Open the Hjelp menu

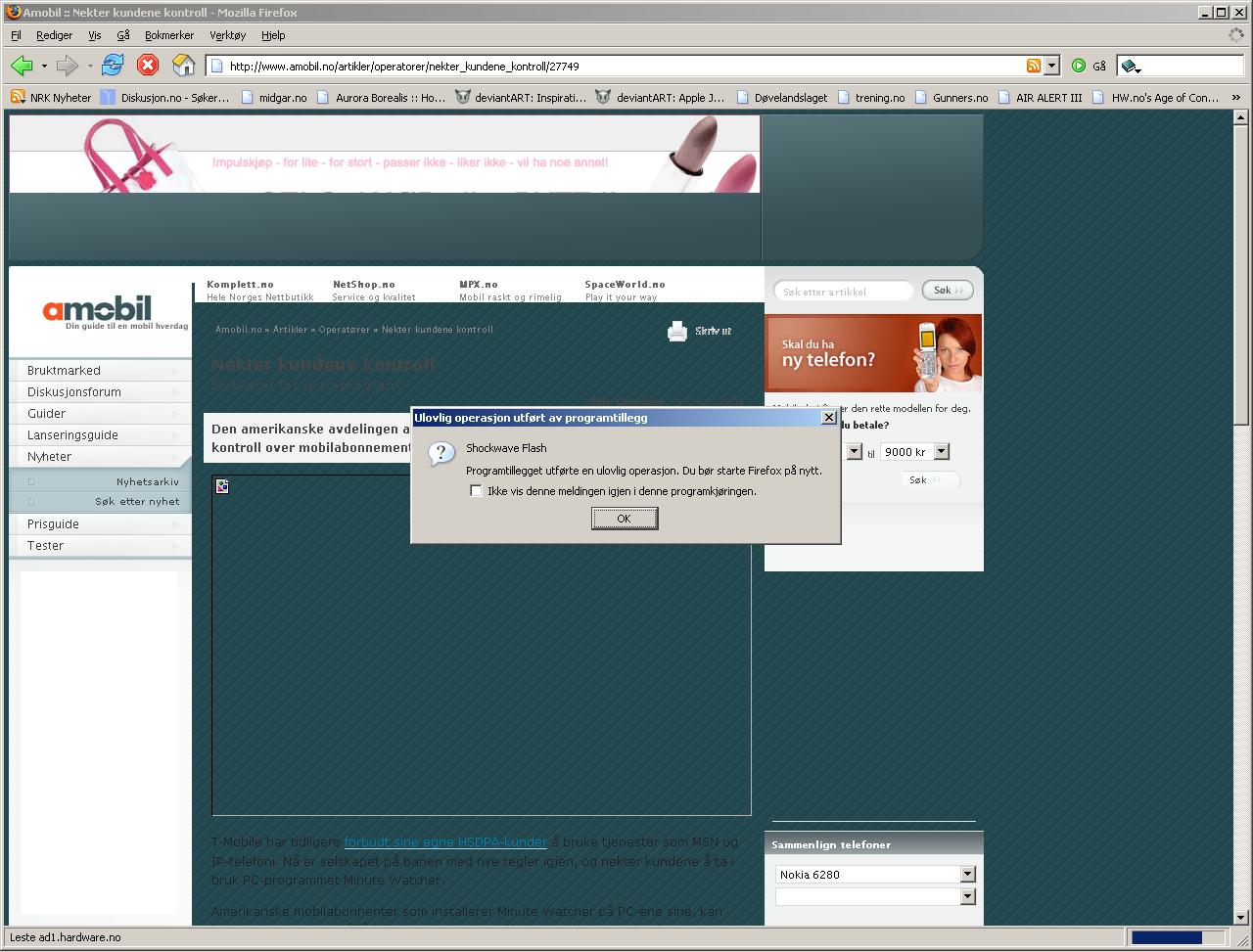(x=273, y=35)
